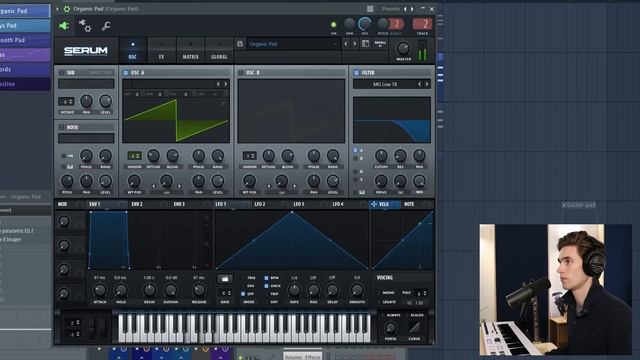Screen dimensions: 640x360
Task: Toggle filter routing checkbox A
Action: pos(355,151)
